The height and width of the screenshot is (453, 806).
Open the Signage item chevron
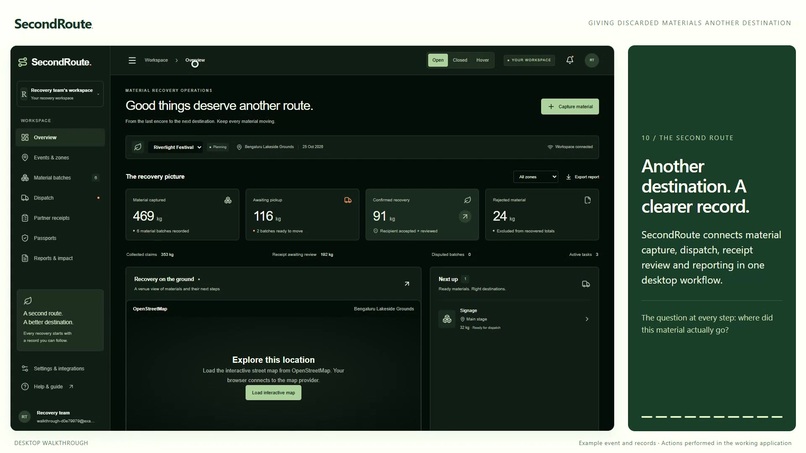click(587, 319)
